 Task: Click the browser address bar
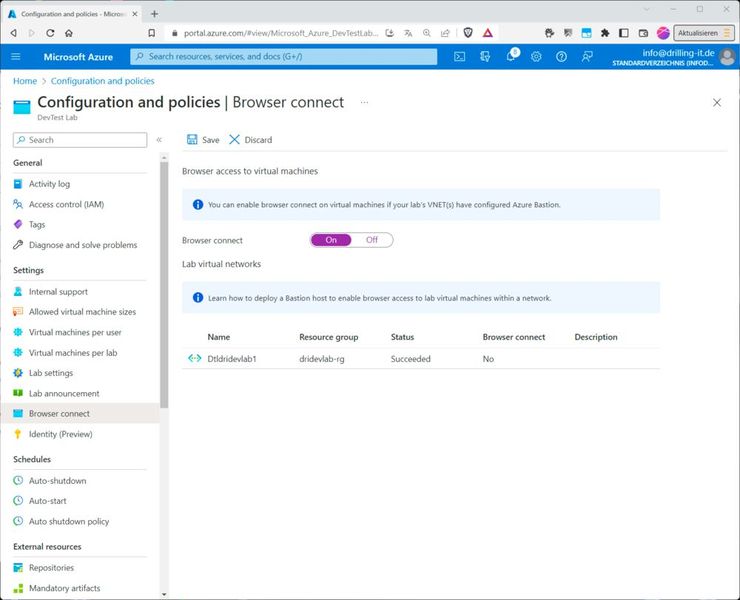(x=281, y=33)
